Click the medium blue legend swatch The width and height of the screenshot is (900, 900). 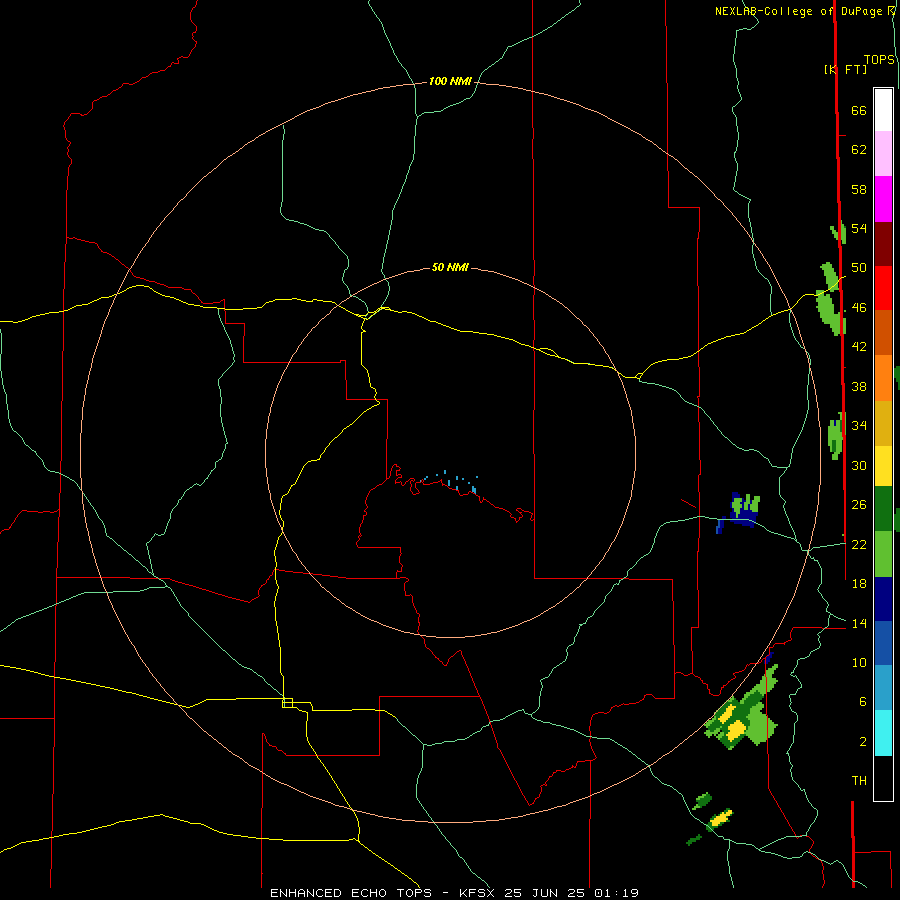pyautogui.click(x=883, y=643)
